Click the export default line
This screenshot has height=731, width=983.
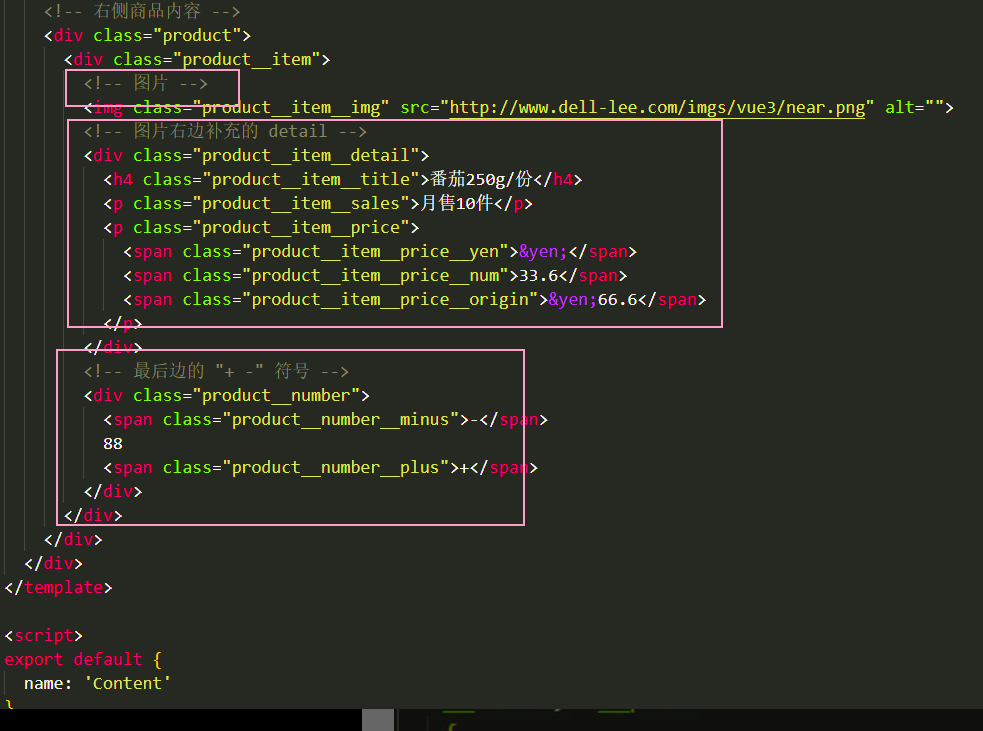pyautogui.click(x=83, y=660)
